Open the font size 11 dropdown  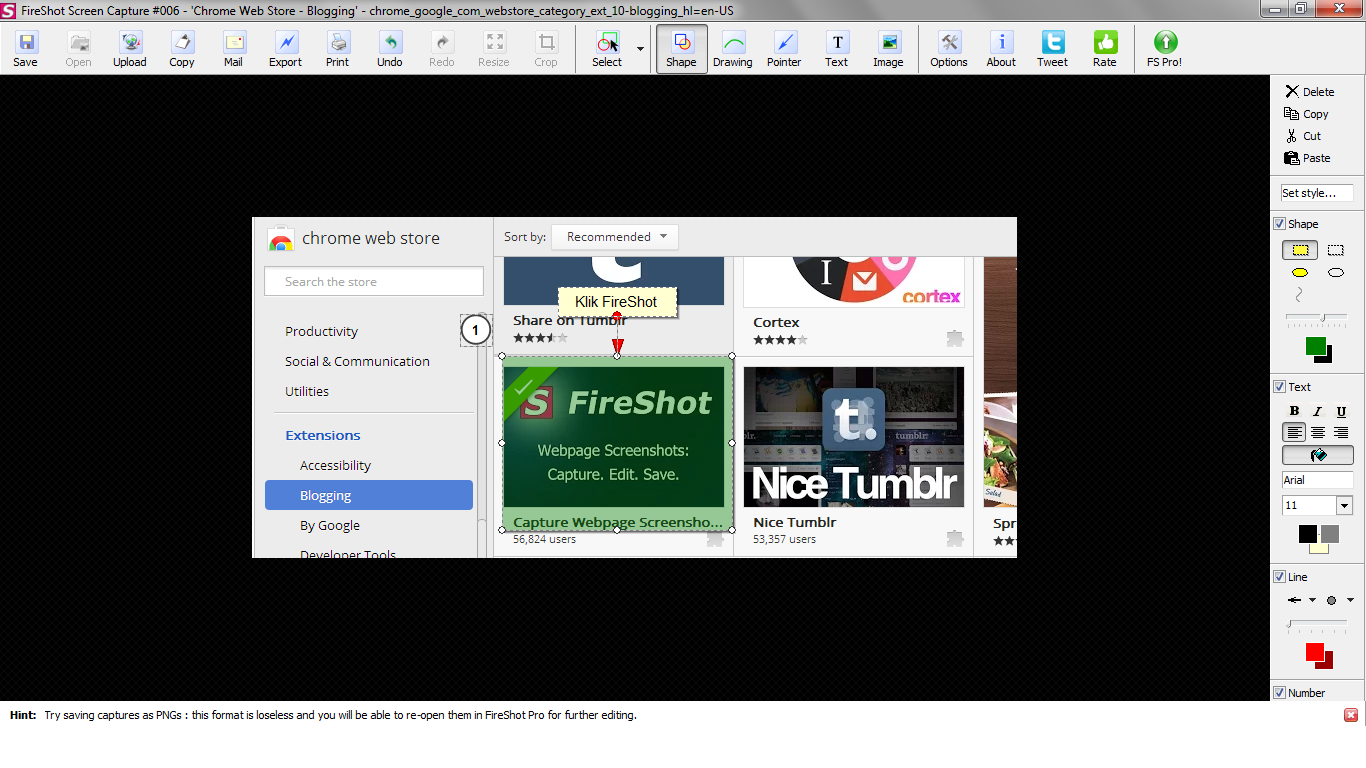tap(1343, 505)
